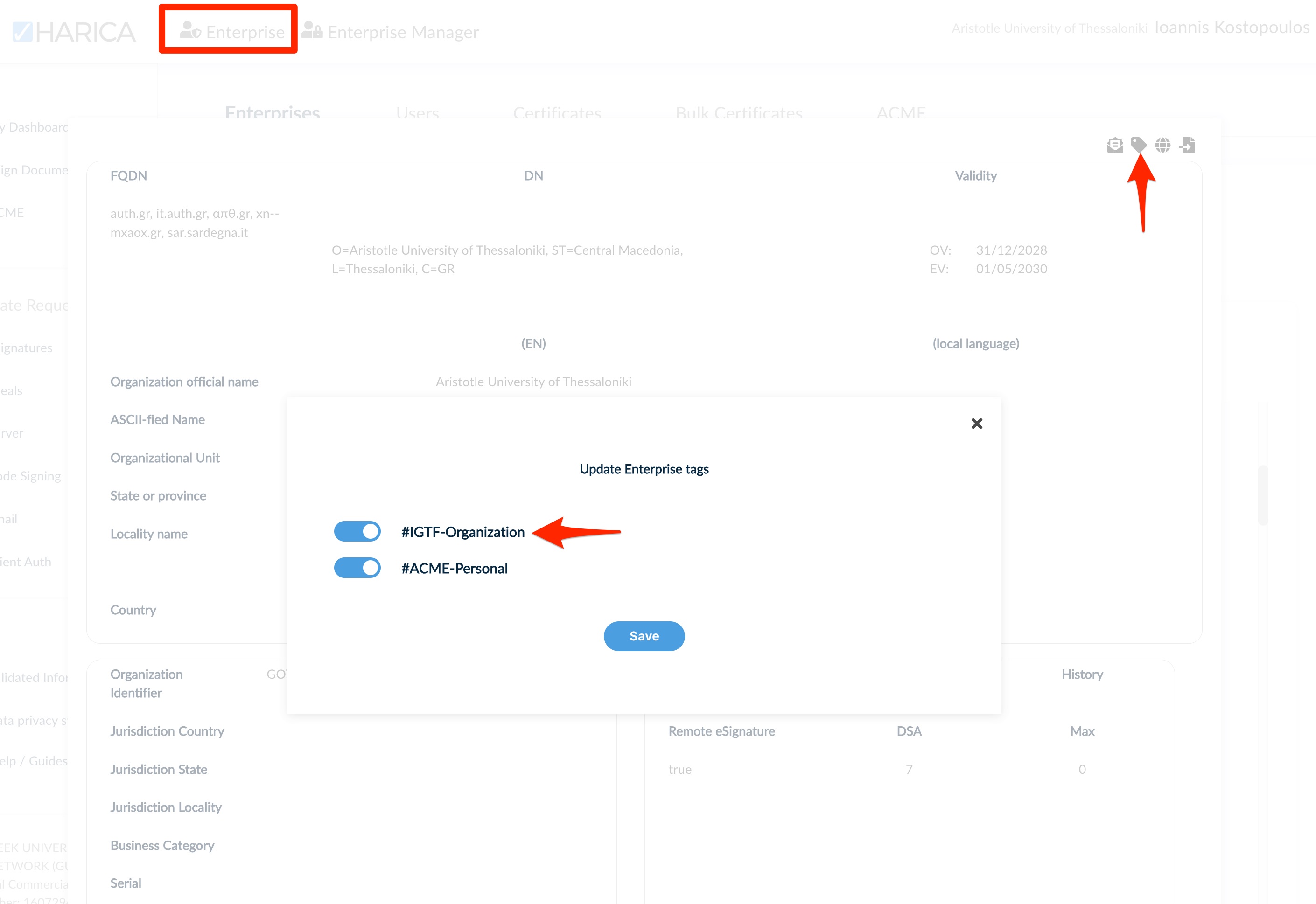Switch to the Users tab
The width and height of the screenshot is (1316, 904).
[x=417, y=113]
